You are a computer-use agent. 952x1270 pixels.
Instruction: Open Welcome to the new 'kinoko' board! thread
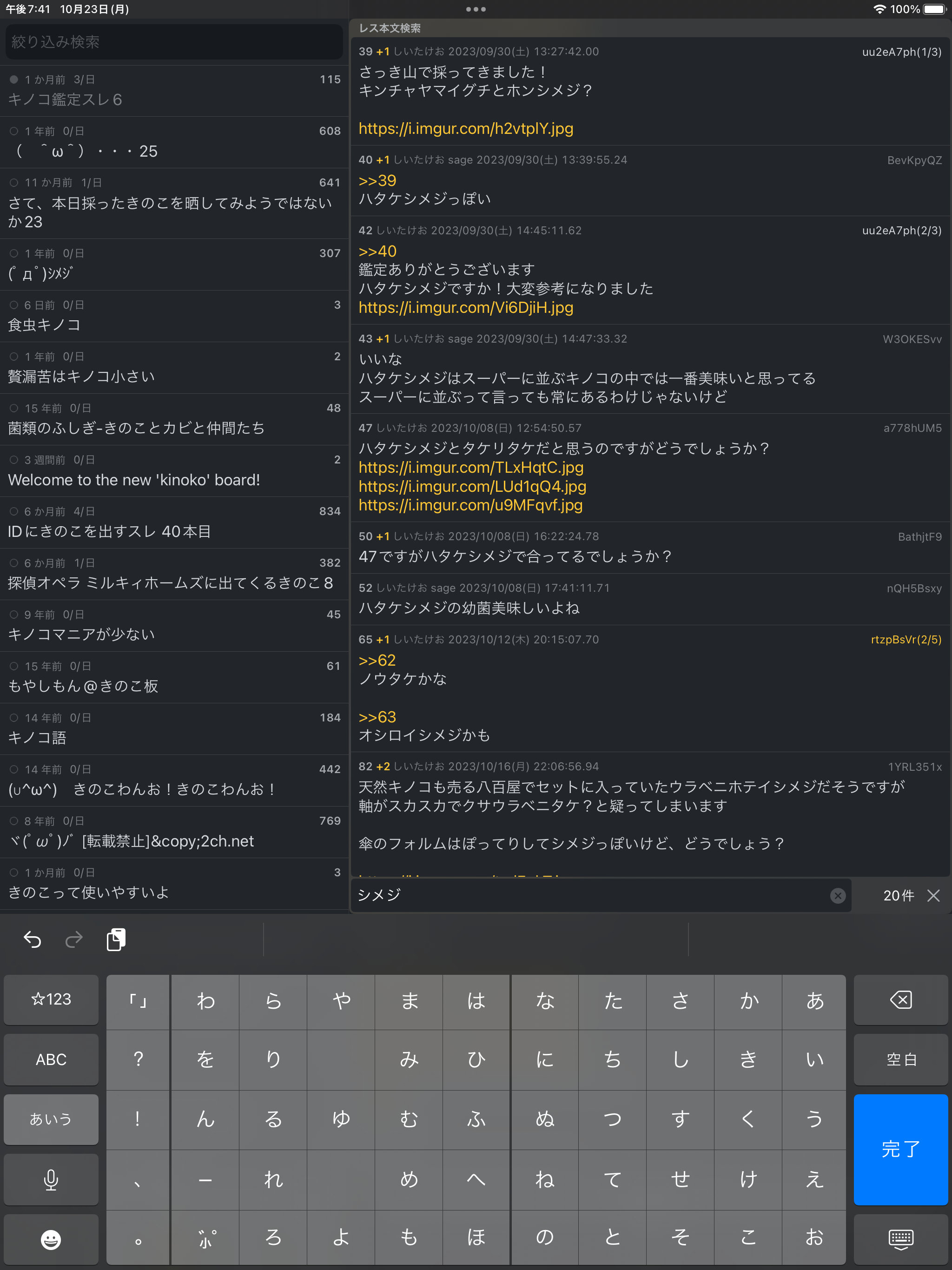click(x=174, y=471)
